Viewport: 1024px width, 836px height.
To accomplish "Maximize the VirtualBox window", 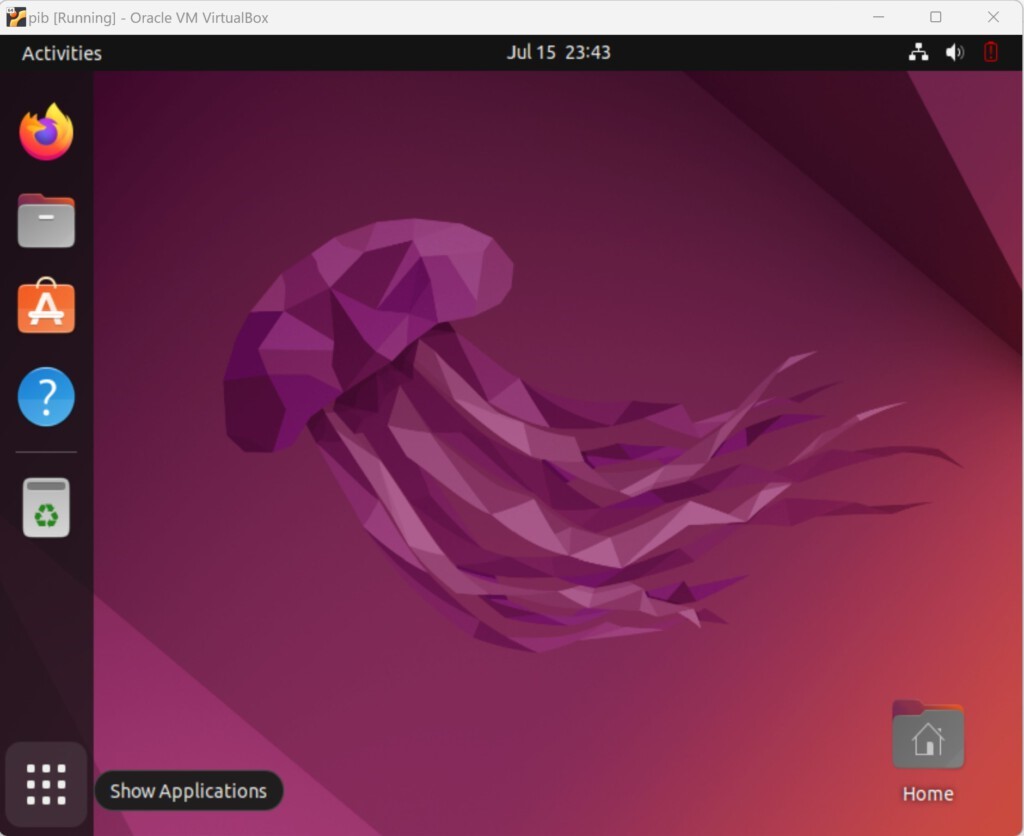I will [936, 17].
